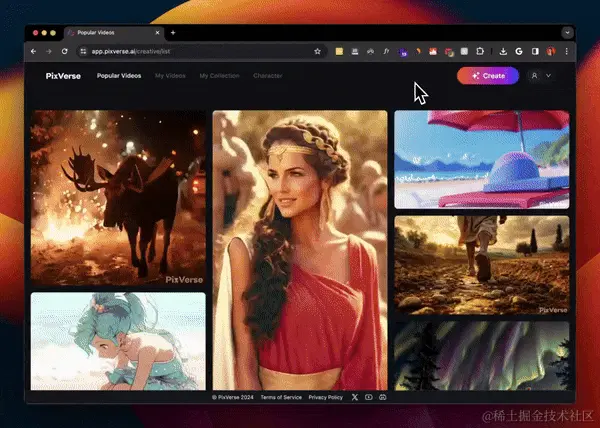Open the user profile icon
The width and height of the screenshot is (600, 428).
(x=534, y=76)
